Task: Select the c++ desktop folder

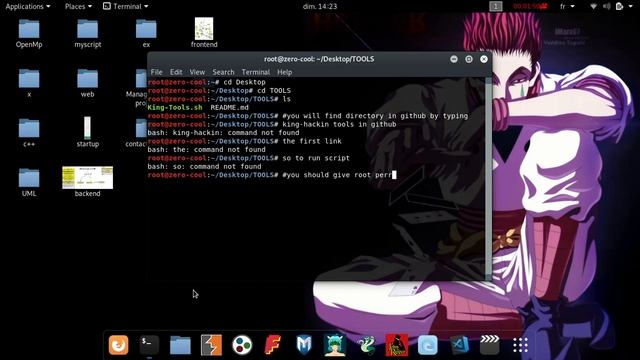Action: [29, 133]
